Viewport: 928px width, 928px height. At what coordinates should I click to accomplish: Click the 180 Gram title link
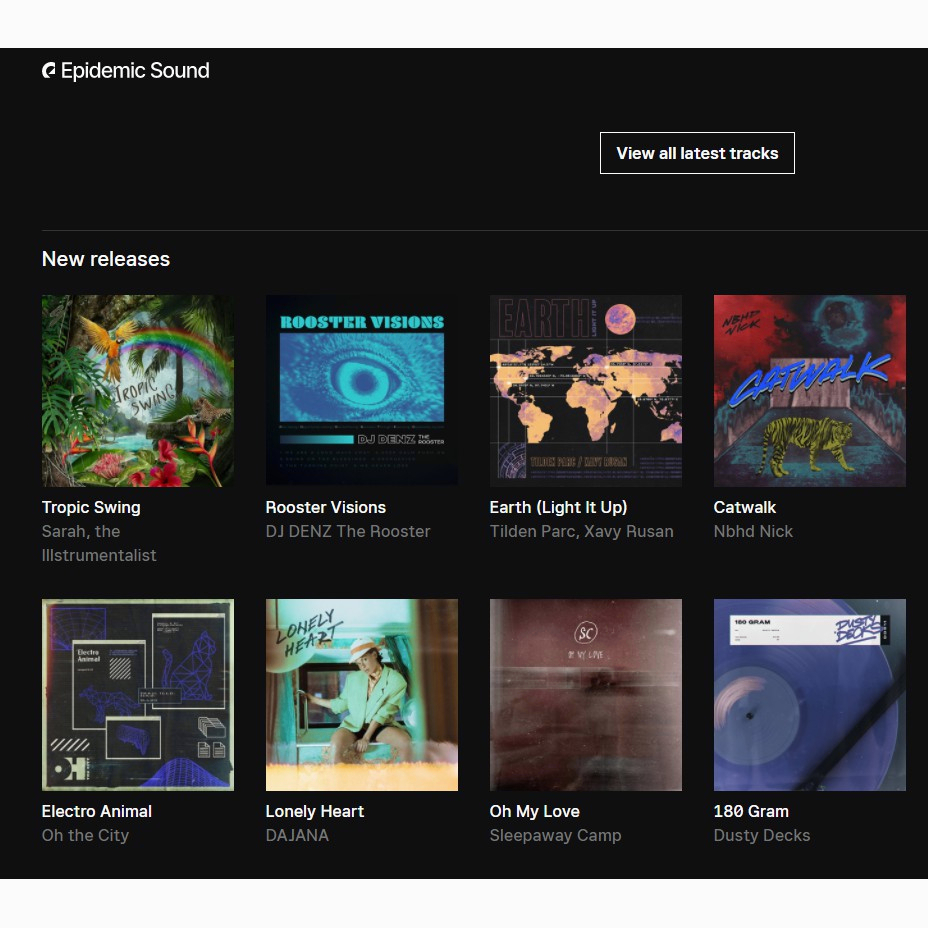coord(751,811)
